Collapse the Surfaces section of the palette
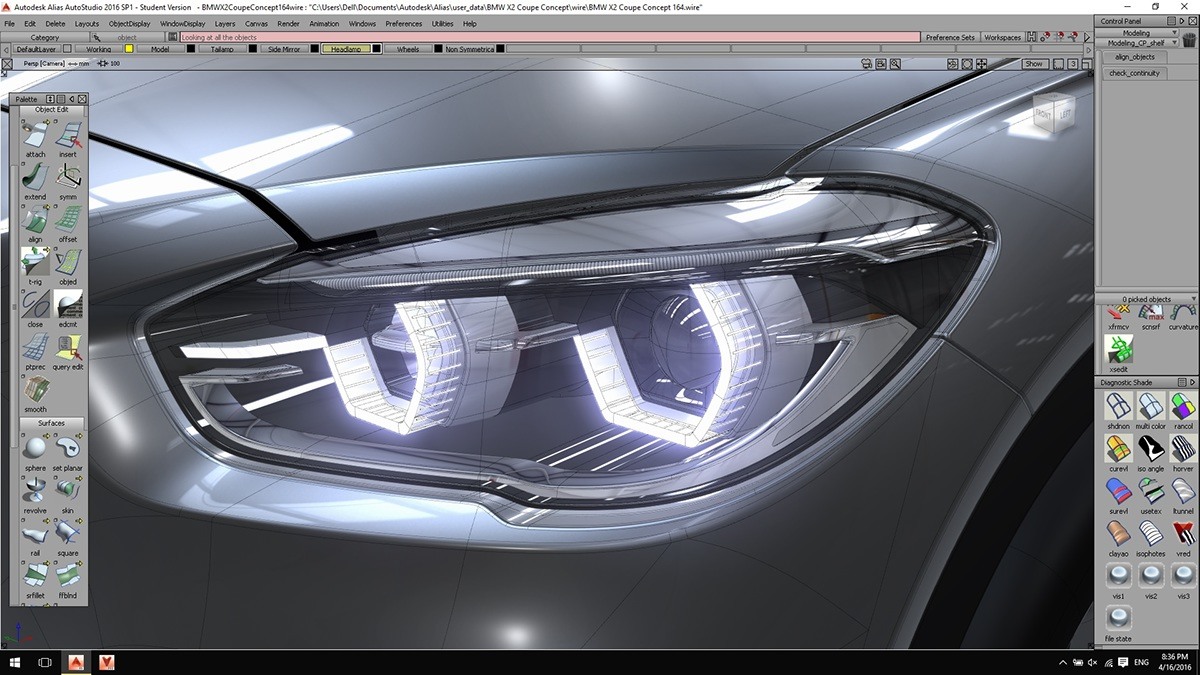Screen dimensions: 1200x675 51,422
